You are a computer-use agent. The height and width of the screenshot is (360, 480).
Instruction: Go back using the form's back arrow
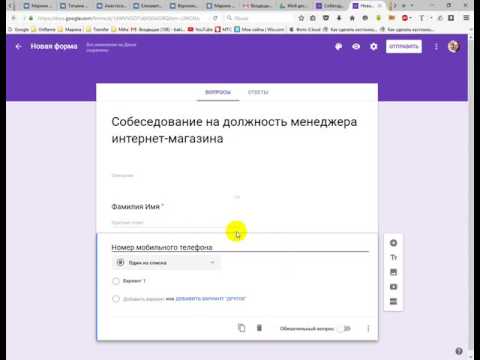[x=18, y=46]
